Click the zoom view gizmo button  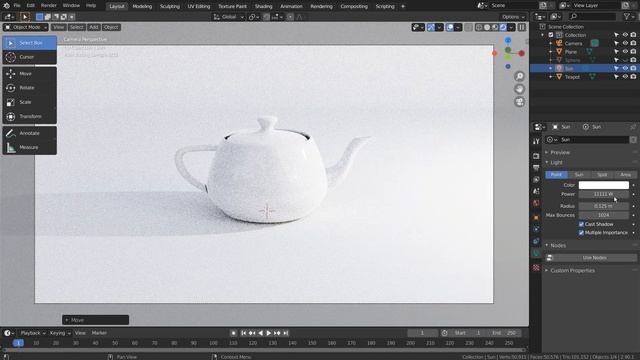pyautogui.click(x=519, y=76)
